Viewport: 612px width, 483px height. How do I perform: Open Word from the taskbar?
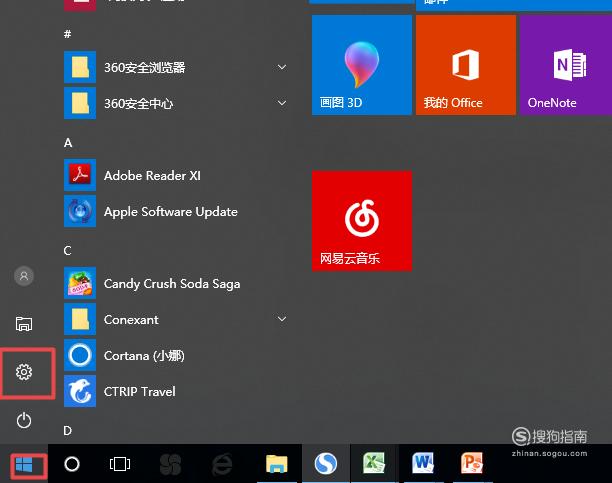click(423, 463)
